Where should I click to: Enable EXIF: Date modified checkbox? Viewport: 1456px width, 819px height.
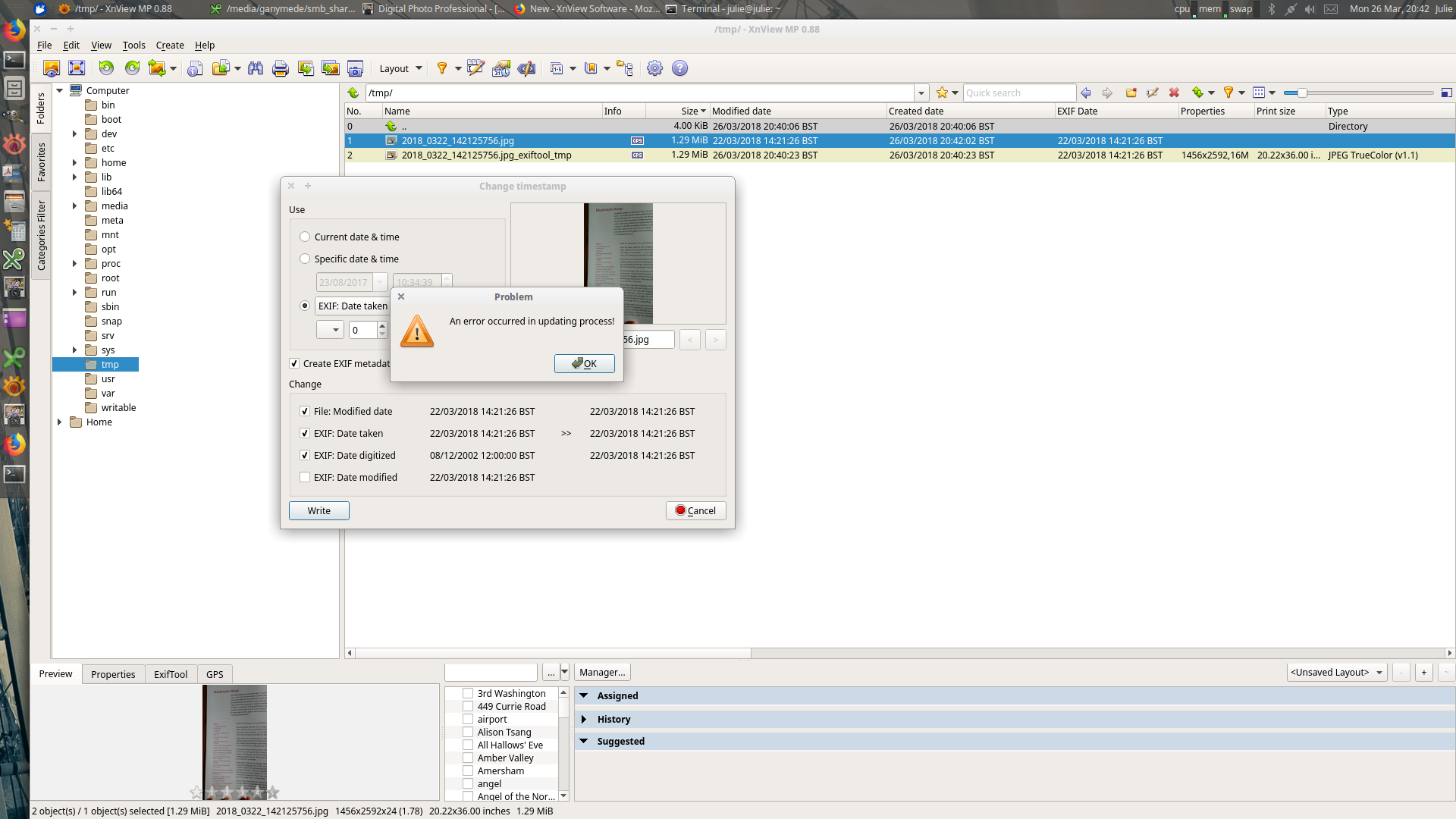click(x=305, y=477)
